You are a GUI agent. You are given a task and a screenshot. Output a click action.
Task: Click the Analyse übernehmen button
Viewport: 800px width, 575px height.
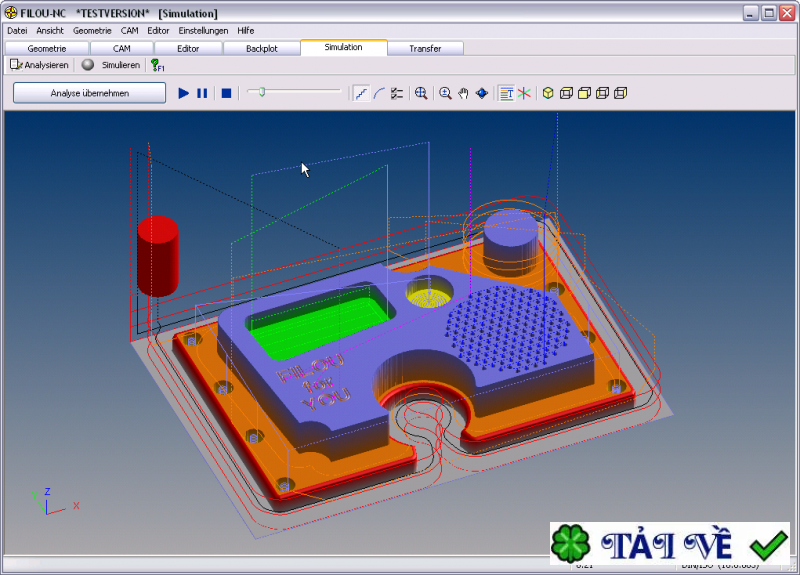[x=90, y=93]
